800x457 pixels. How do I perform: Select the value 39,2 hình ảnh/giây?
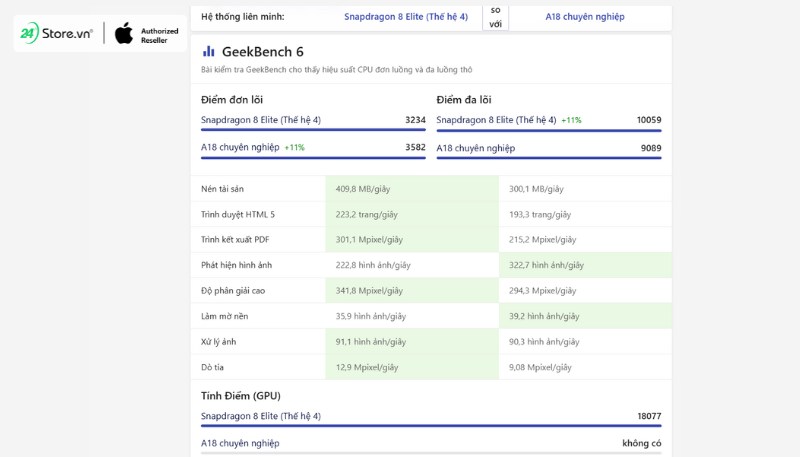coord(544,316)
